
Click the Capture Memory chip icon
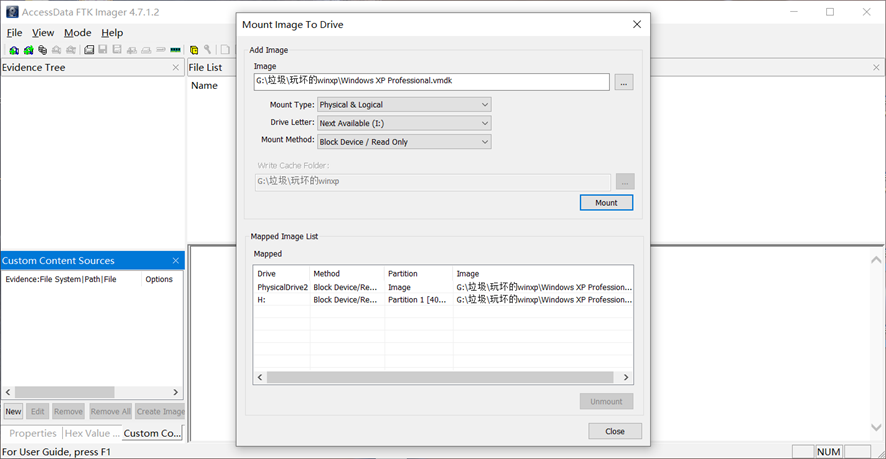[x=176, y=50]
